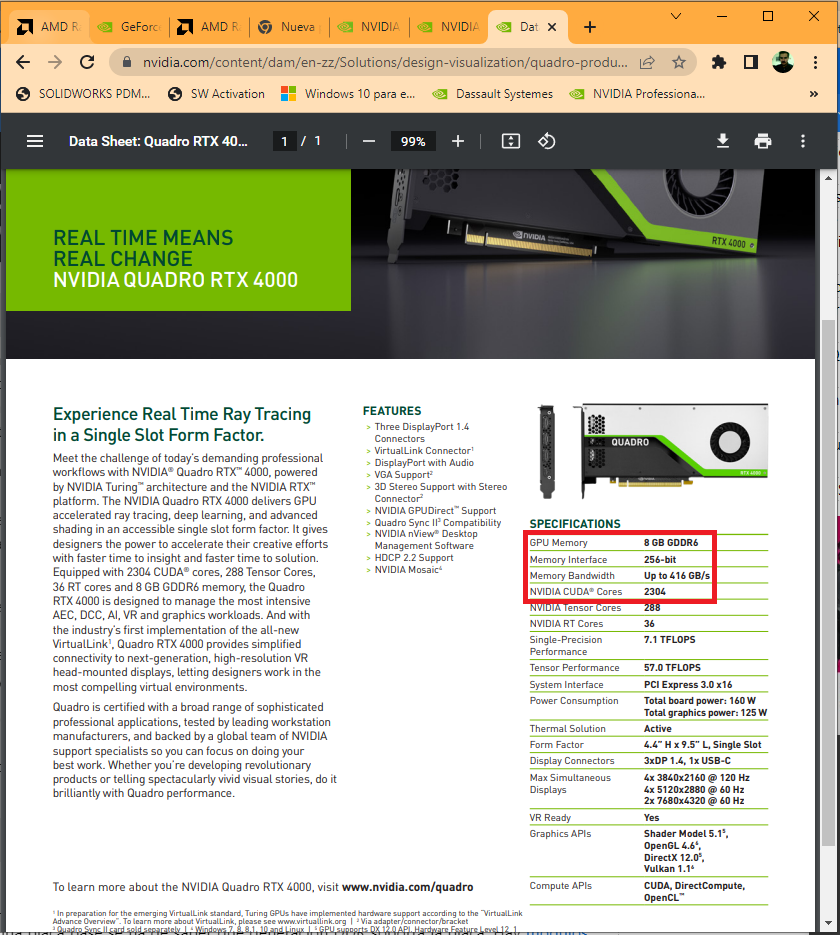The width and height of the screenshot is (840, 935).
Task: Switch to the second AMD tab
Action: [x=210, y=27]
